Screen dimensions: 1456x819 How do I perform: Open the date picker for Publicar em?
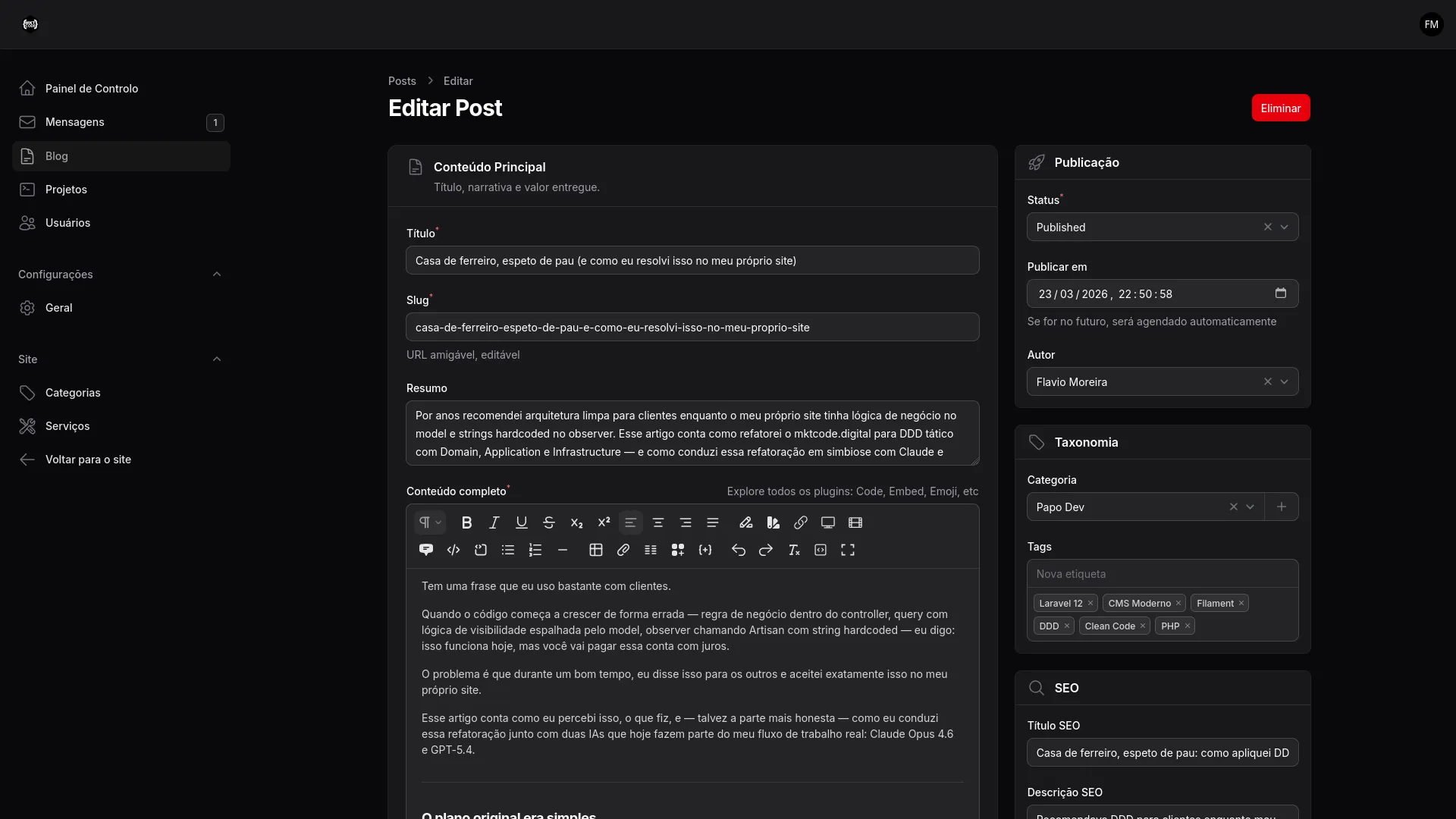pyautogui.click(x=1281, y=293)
